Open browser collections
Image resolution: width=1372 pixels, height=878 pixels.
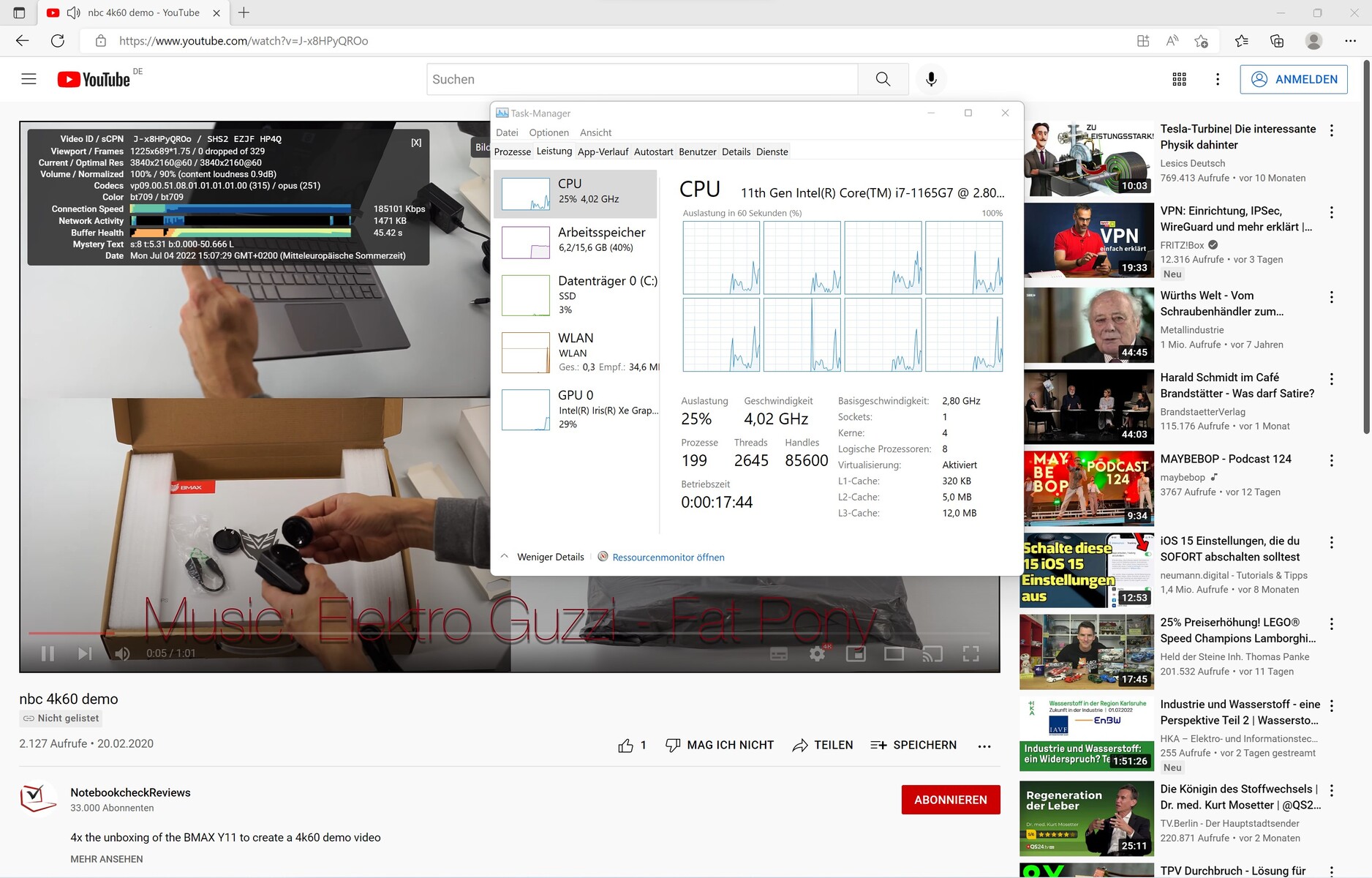tap(1277, 41)
